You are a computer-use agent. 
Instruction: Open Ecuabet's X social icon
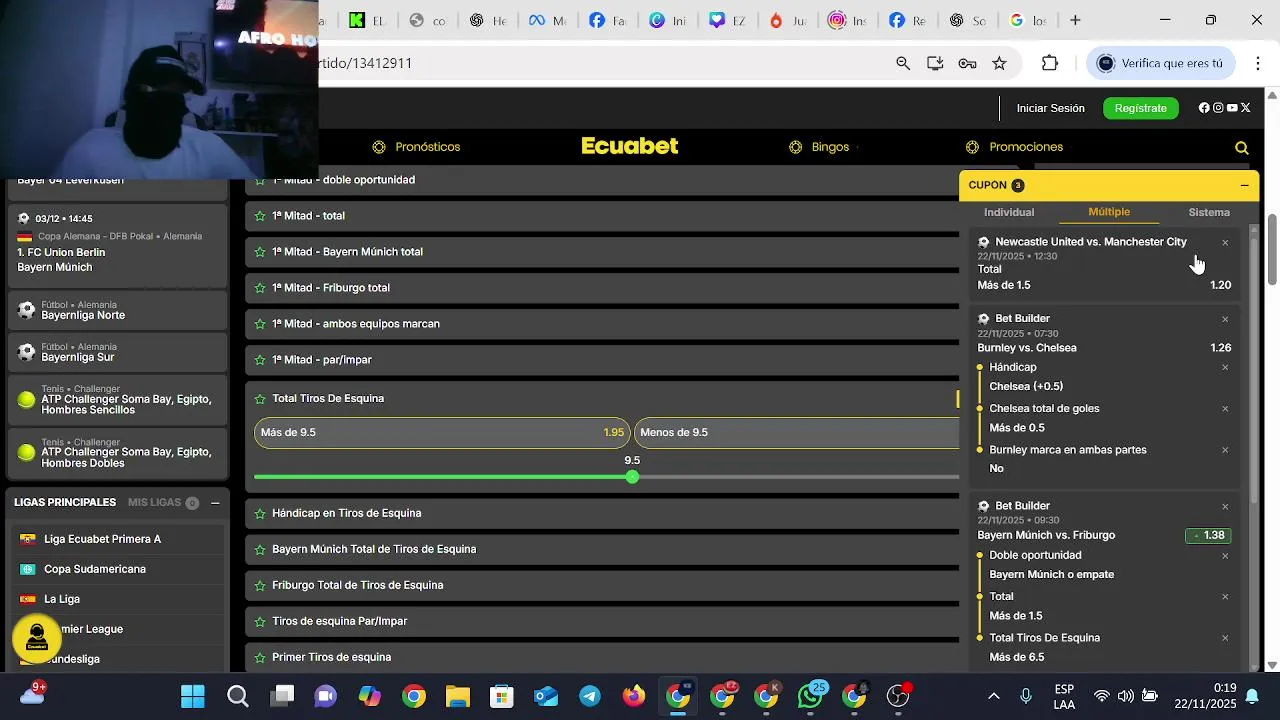click(x=1246, y=108)
